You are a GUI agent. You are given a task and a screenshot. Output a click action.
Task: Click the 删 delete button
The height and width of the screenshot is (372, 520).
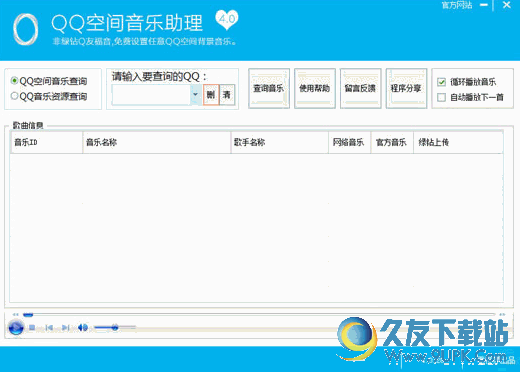tap(211, 95)
